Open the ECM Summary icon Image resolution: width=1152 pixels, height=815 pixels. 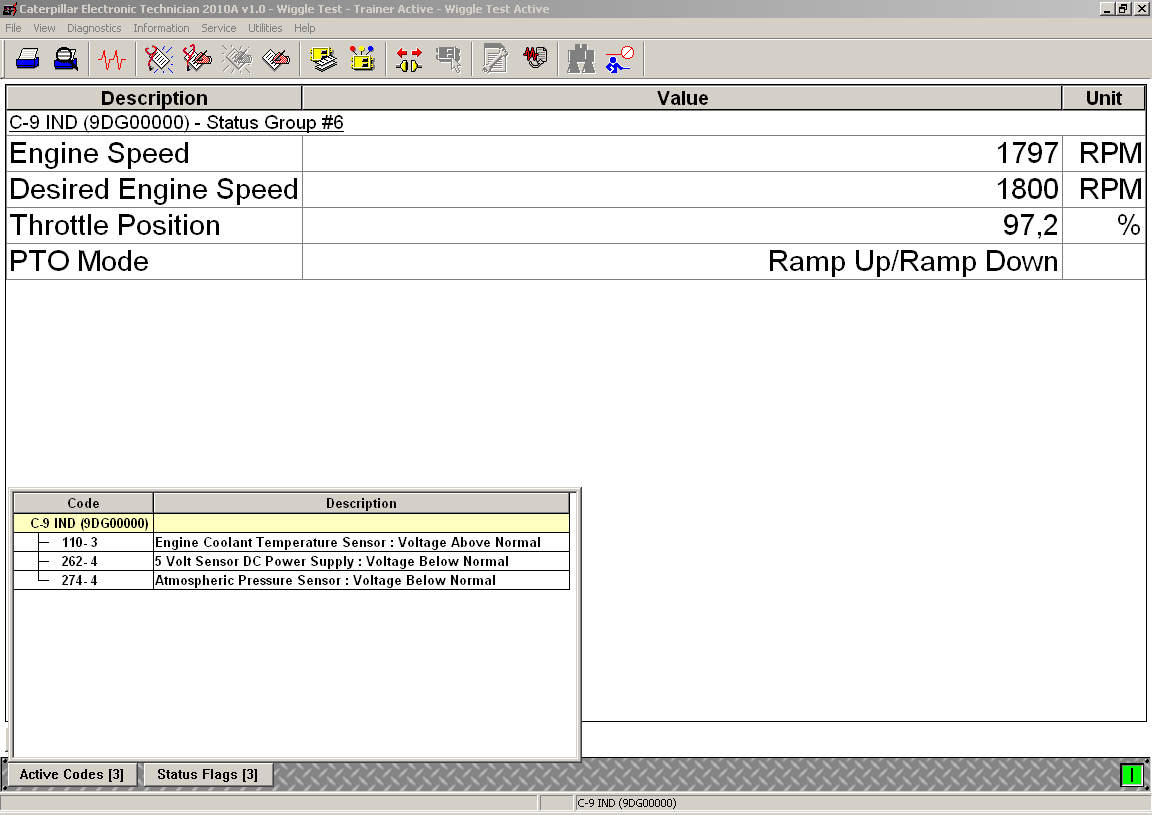click(323, 59)
